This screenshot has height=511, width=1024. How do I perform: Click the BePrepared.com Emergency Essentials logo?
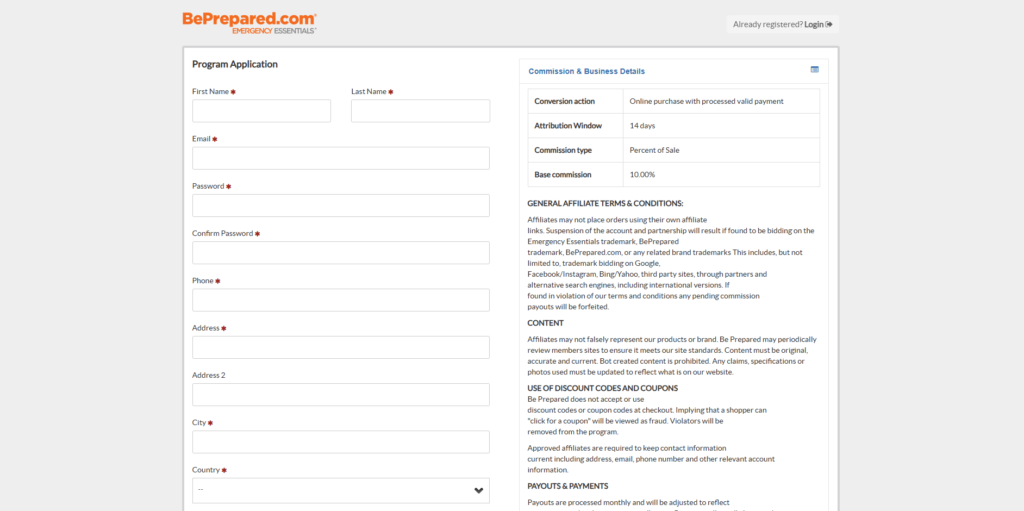pyautogui.click(x=249, y=22)
